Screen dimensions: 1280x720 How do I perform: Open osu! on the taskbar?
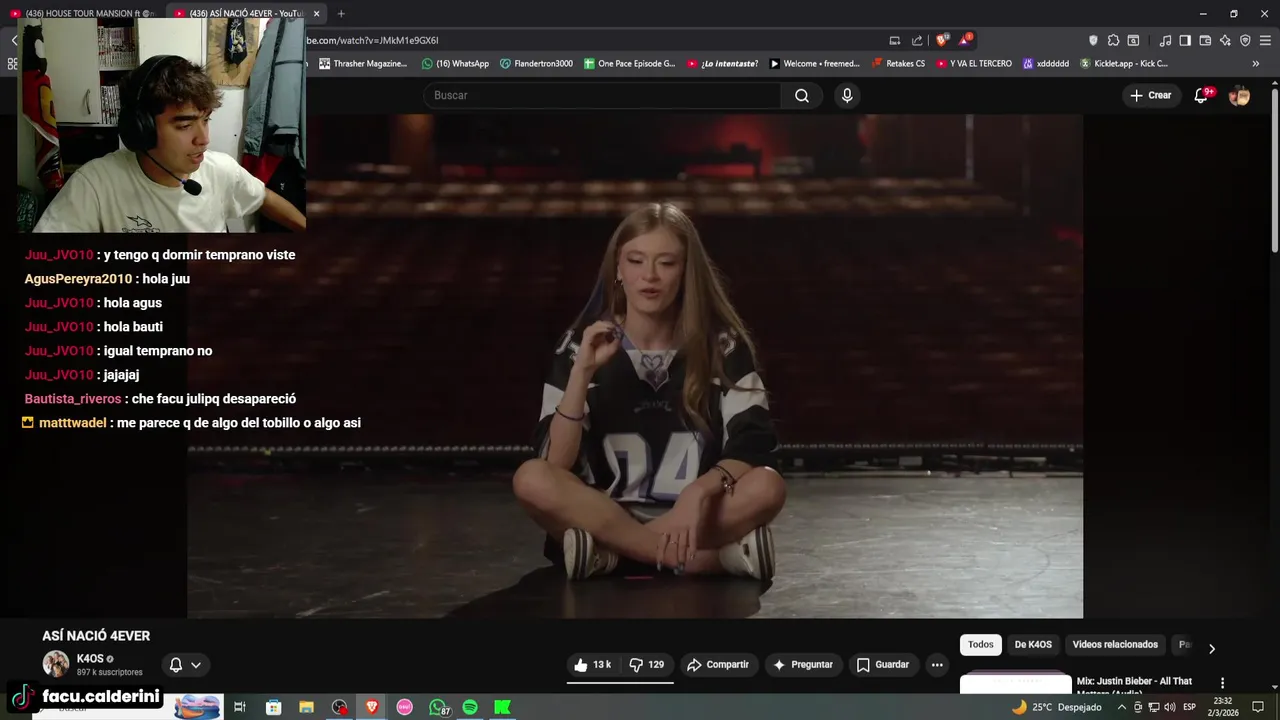tap(404, 707)
